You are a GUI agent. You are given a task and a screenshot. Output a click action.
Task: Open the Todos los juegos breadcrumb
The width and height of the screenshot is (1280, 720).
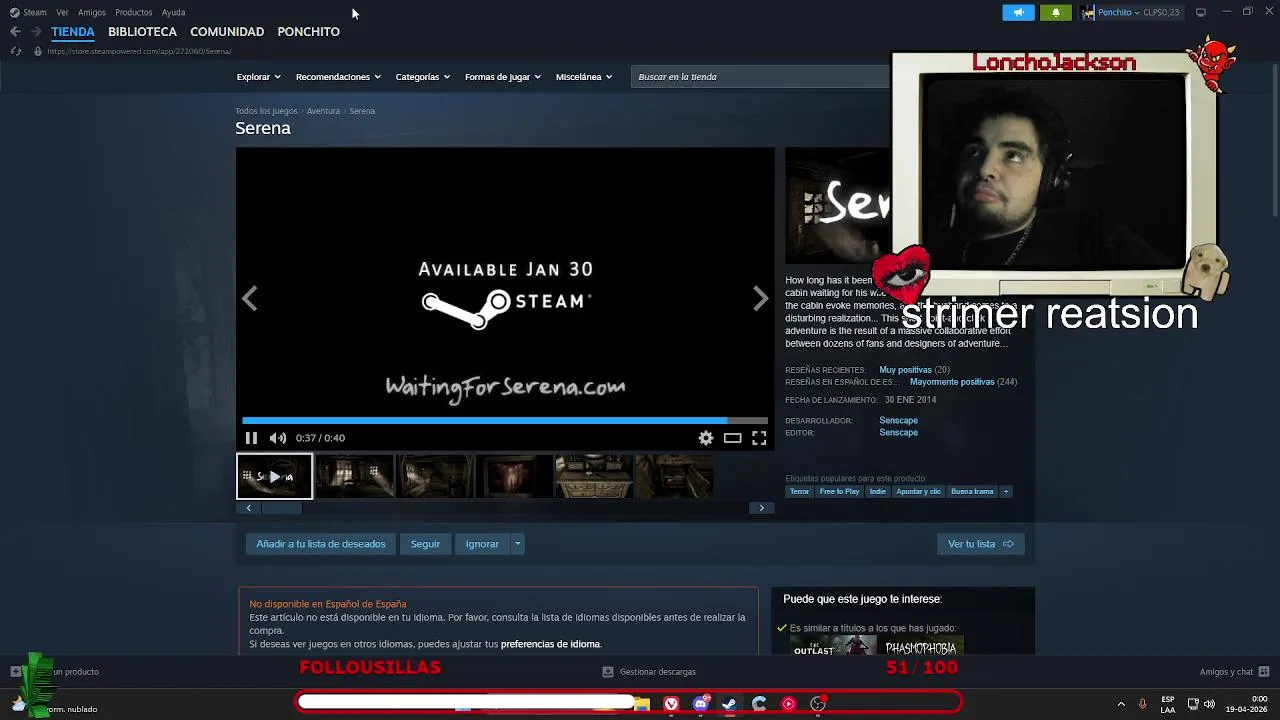click(266, 111)
